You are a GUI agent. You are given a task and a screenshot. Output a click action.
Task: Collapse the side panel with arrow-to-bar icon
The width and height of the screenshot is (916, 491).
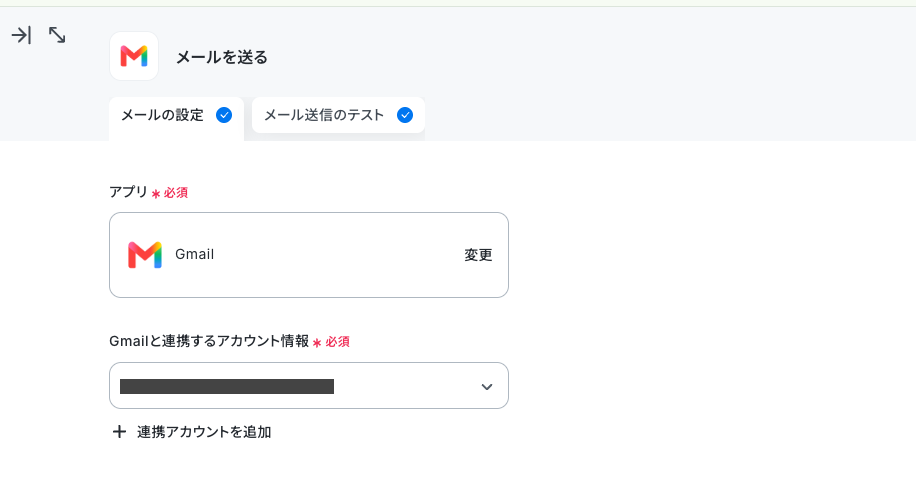21,35
